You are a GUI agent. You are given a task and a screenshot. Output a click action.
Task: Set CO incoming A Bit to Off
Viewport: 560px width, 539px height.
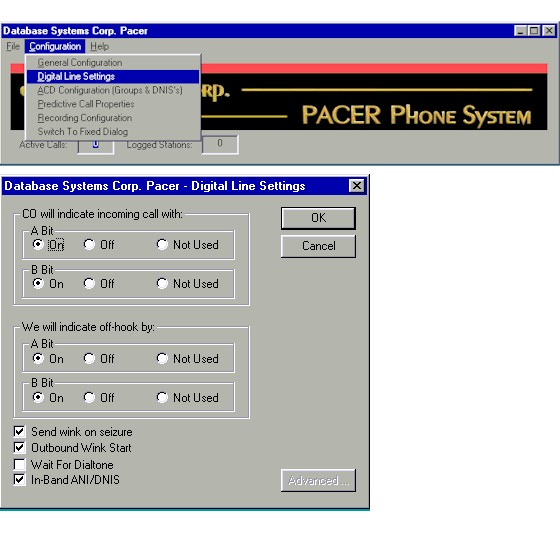coord(99,245)
